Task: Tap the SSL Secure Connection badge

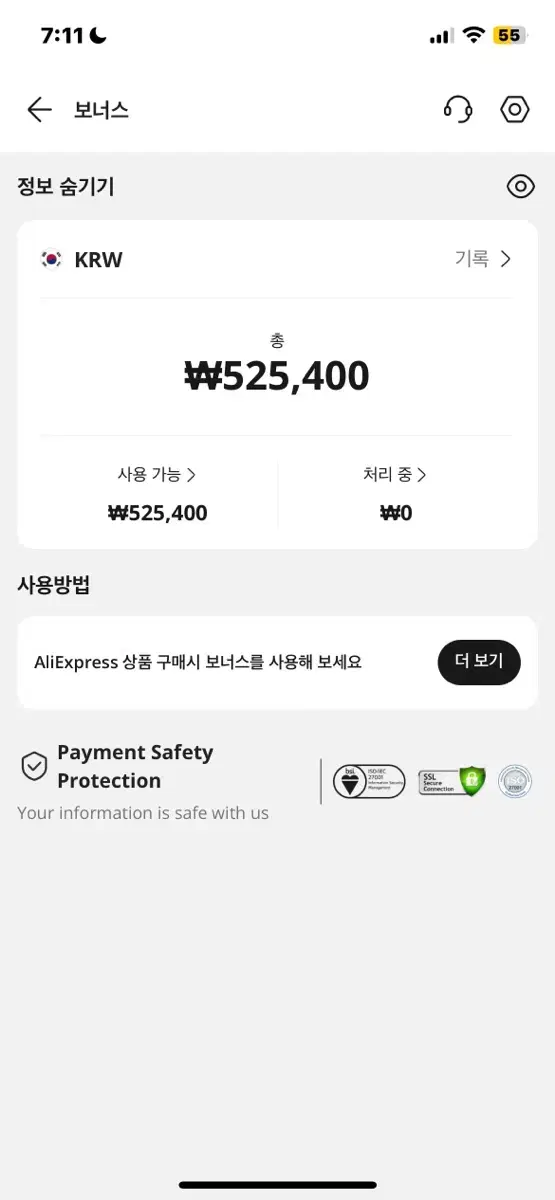Action: point(452,781)
